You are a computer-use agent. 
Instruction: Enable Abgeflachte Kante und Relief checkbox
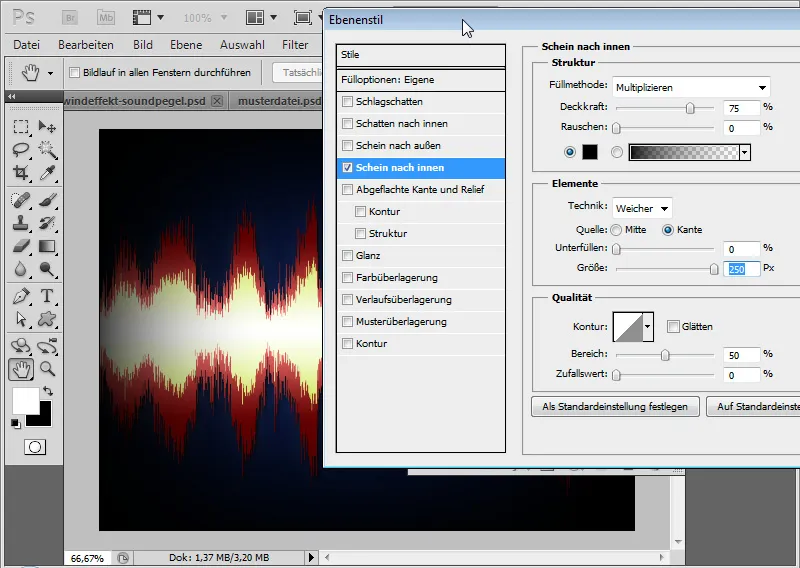coord(347,189)
